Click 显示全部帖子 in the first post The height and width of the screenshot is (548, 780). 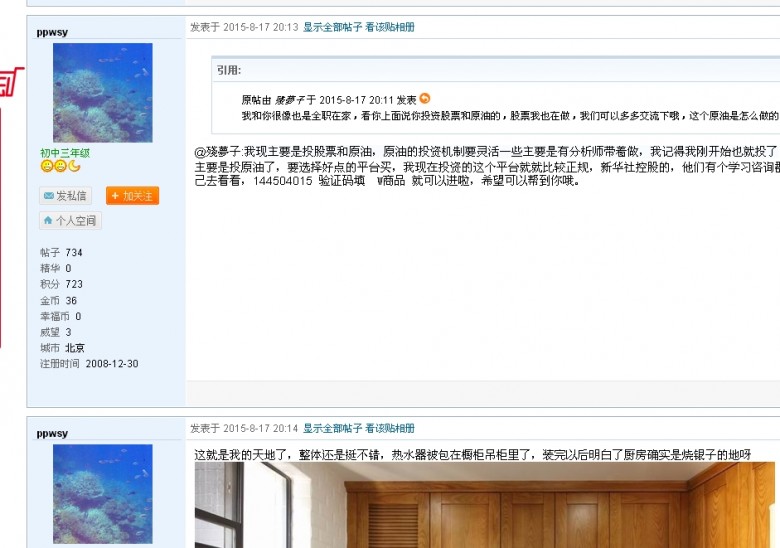(332, 27)
